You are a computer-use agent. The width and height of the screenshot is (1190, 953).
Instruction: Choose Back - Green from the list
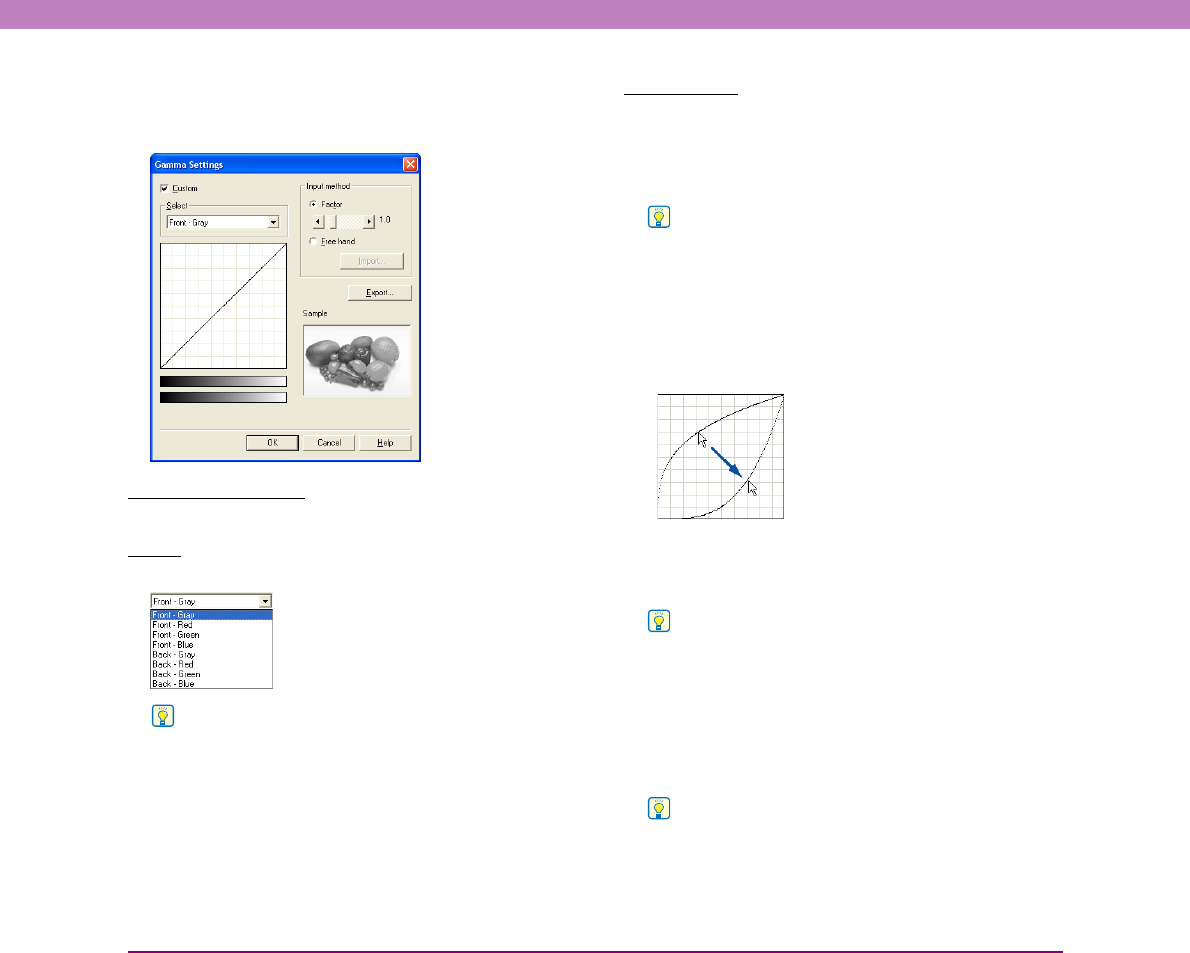point(211,675)
